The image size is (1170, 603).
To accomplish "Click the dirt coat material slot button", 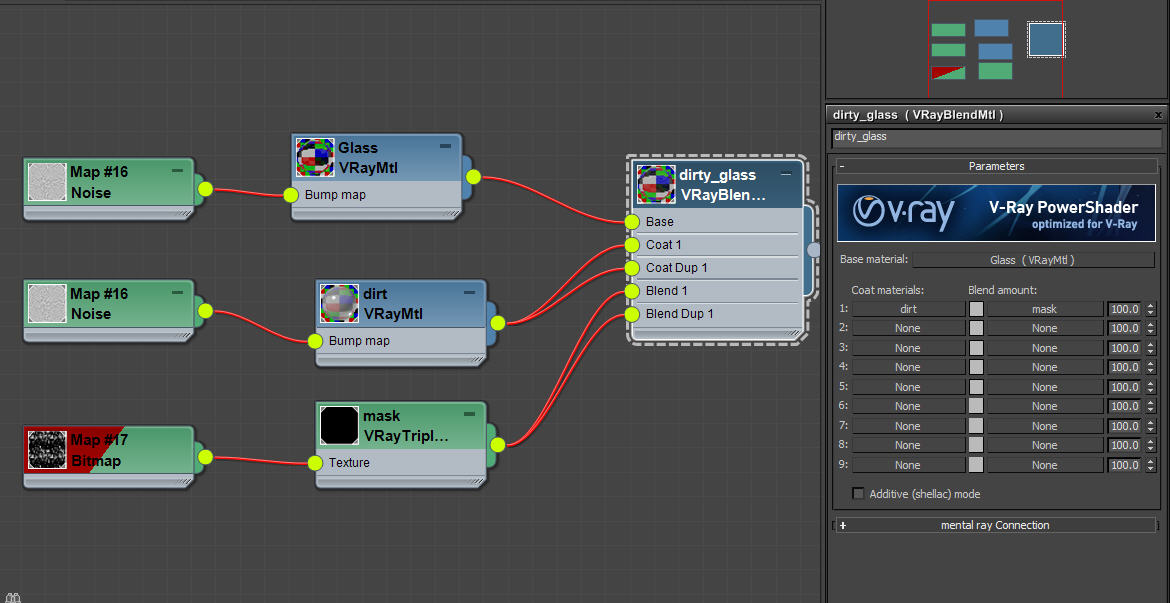I will pyautogui.click(x=908, y=308).
